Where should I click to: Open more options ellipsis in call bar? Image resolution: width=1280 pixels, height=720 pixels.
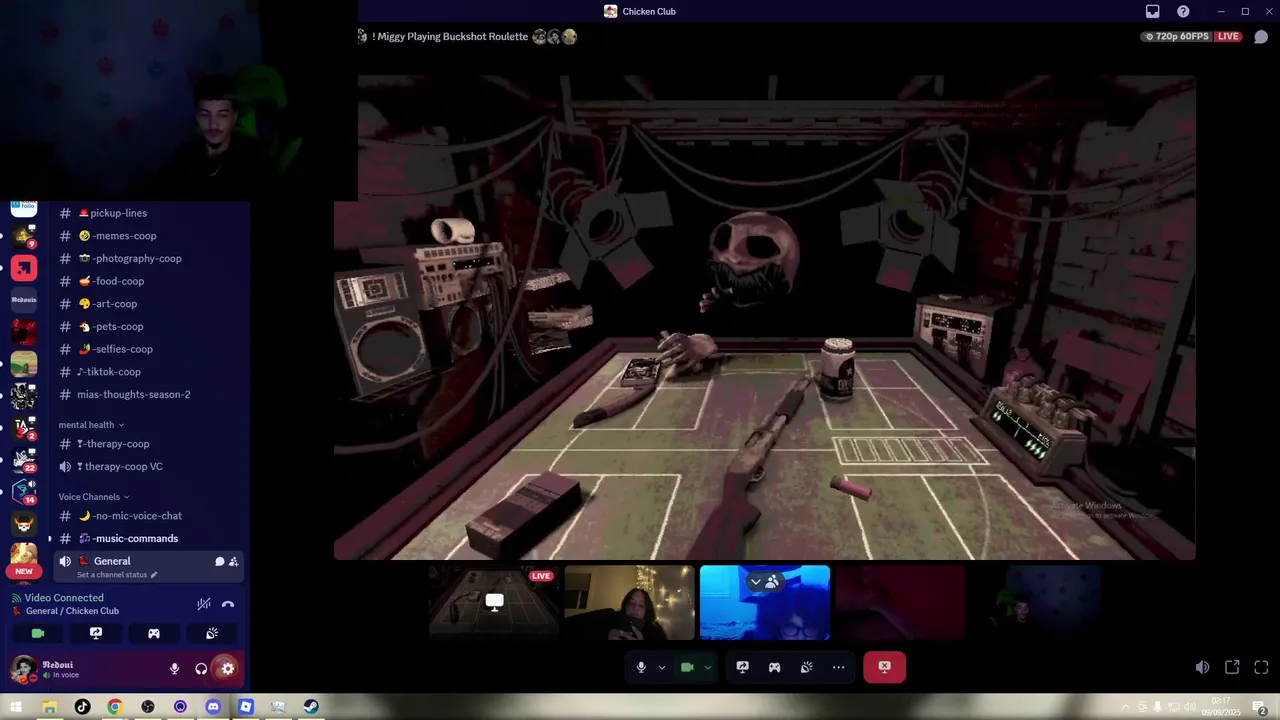(x=838, y=667)
